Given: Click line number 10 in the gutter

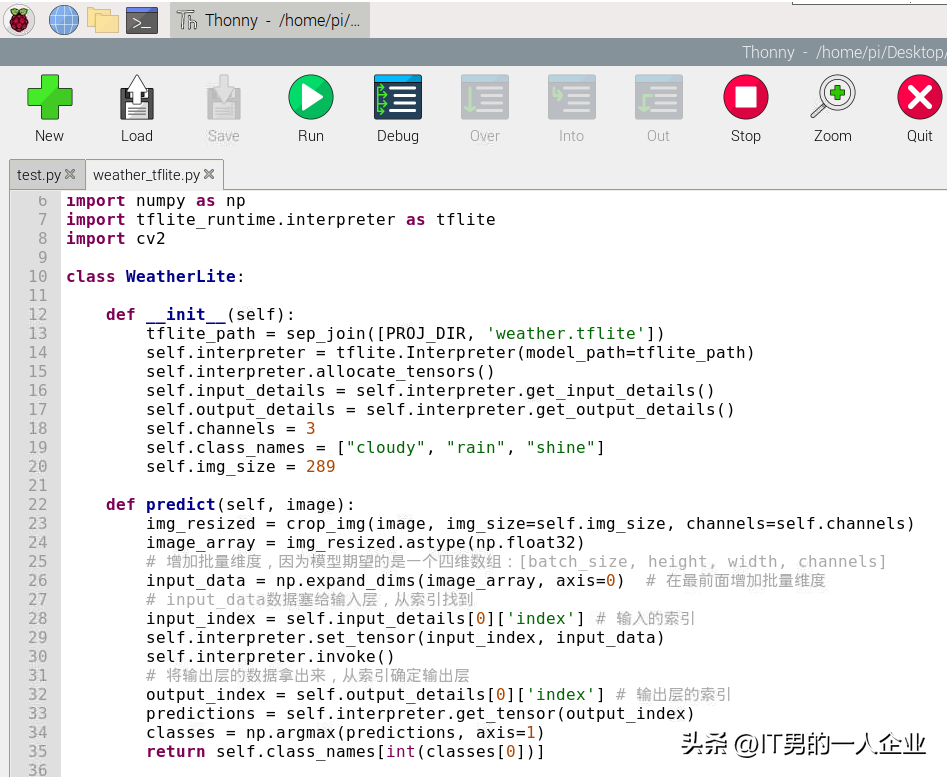Looking at the screenshot, I should pyautogui.click(x=37, y=277).
